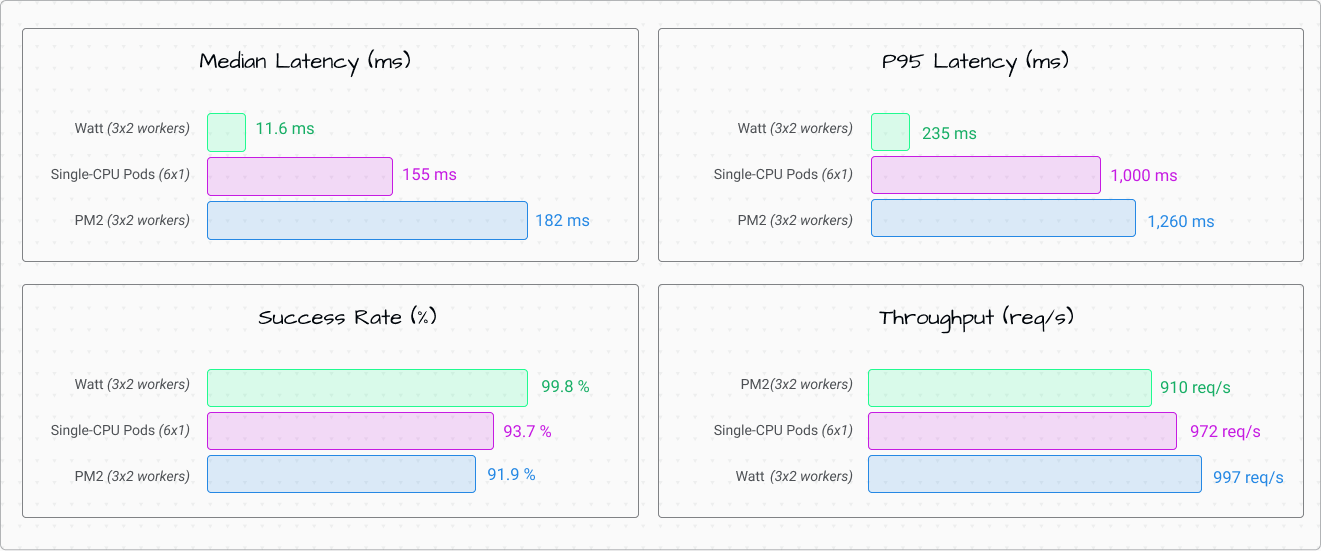Click the Median Latency chart title

tap(305, 62)
